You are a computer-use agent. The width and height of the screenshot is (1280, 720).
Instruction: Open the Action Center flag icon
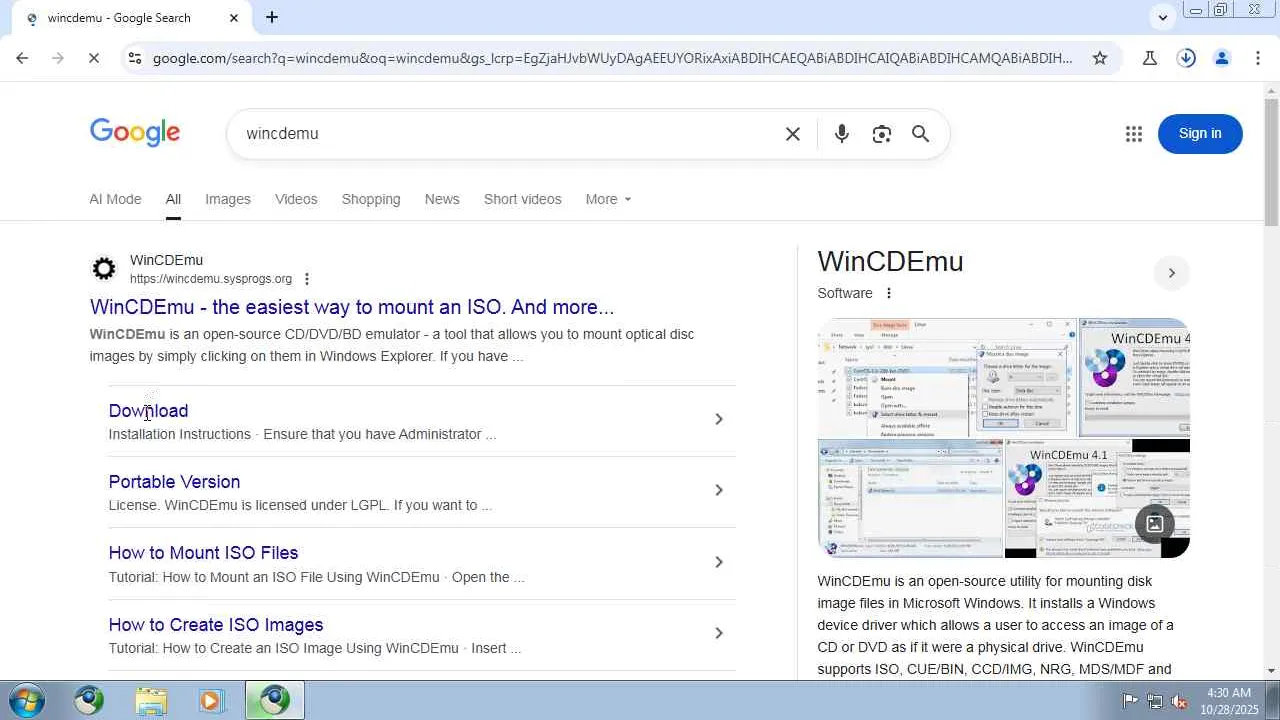tap(1130, 701)
